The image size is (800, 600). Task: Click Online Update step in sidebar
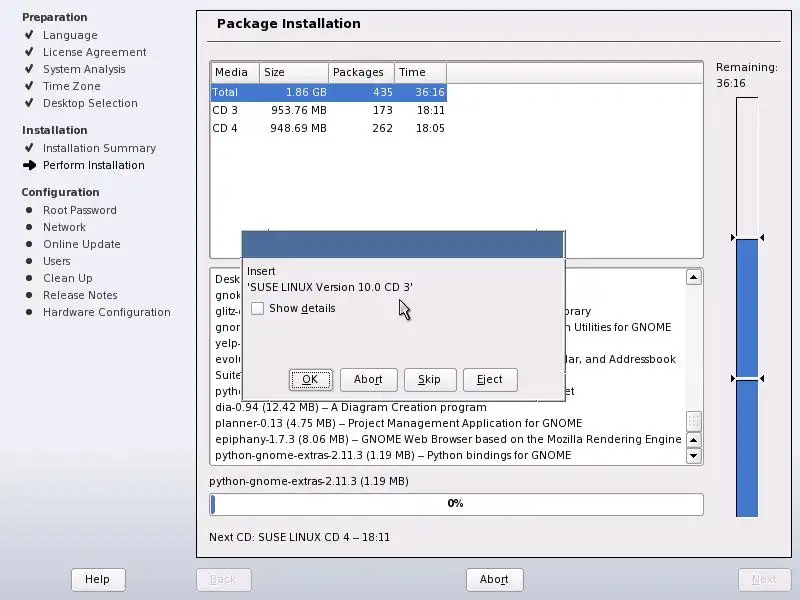click(x=82, y=244)
